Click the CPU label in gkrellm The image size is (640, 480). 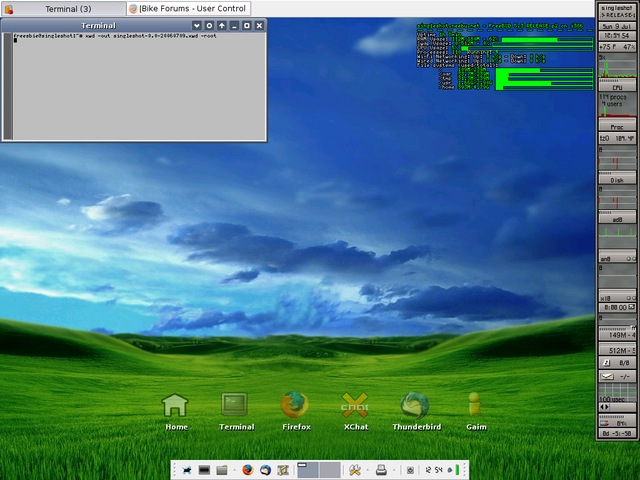point(617,87)
